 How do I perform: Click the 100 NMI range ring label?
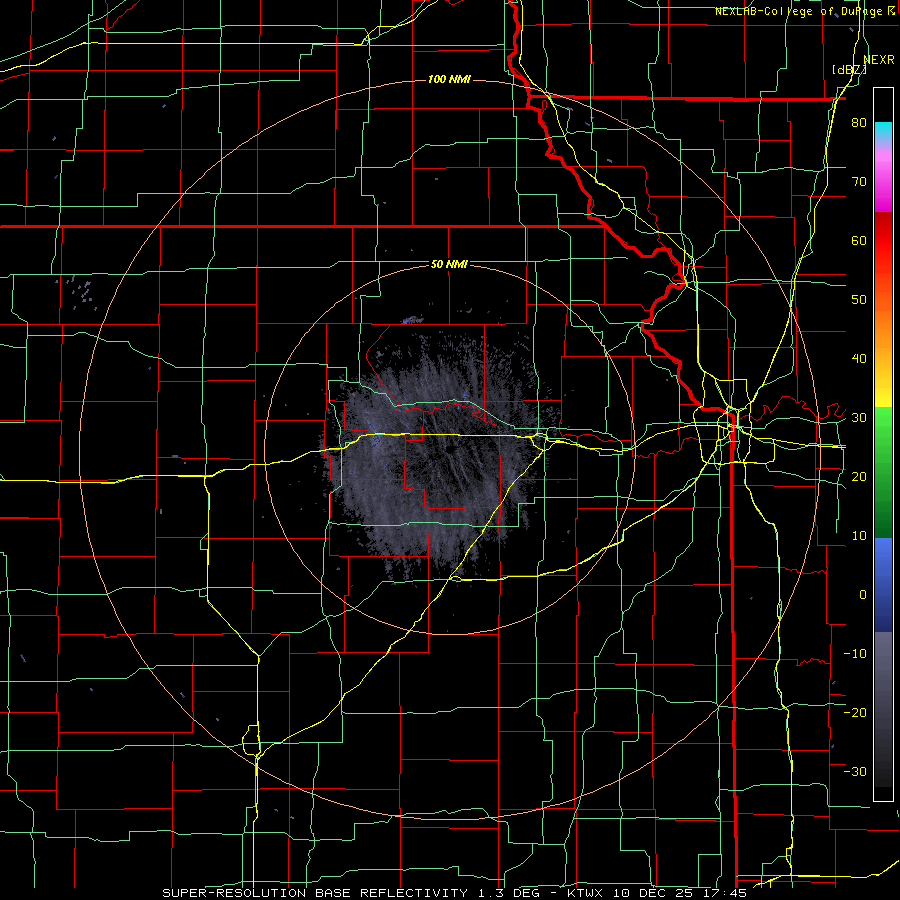(x=449, y=79)
